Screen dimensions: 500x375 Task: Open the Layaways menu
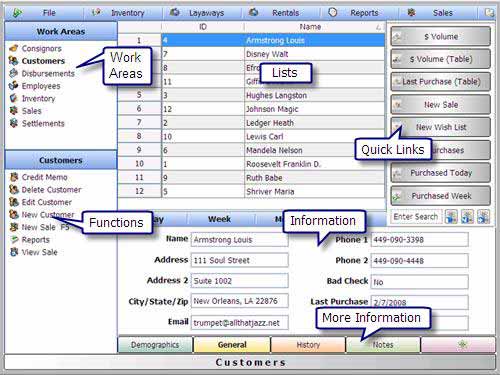click(x=206, y=13)
